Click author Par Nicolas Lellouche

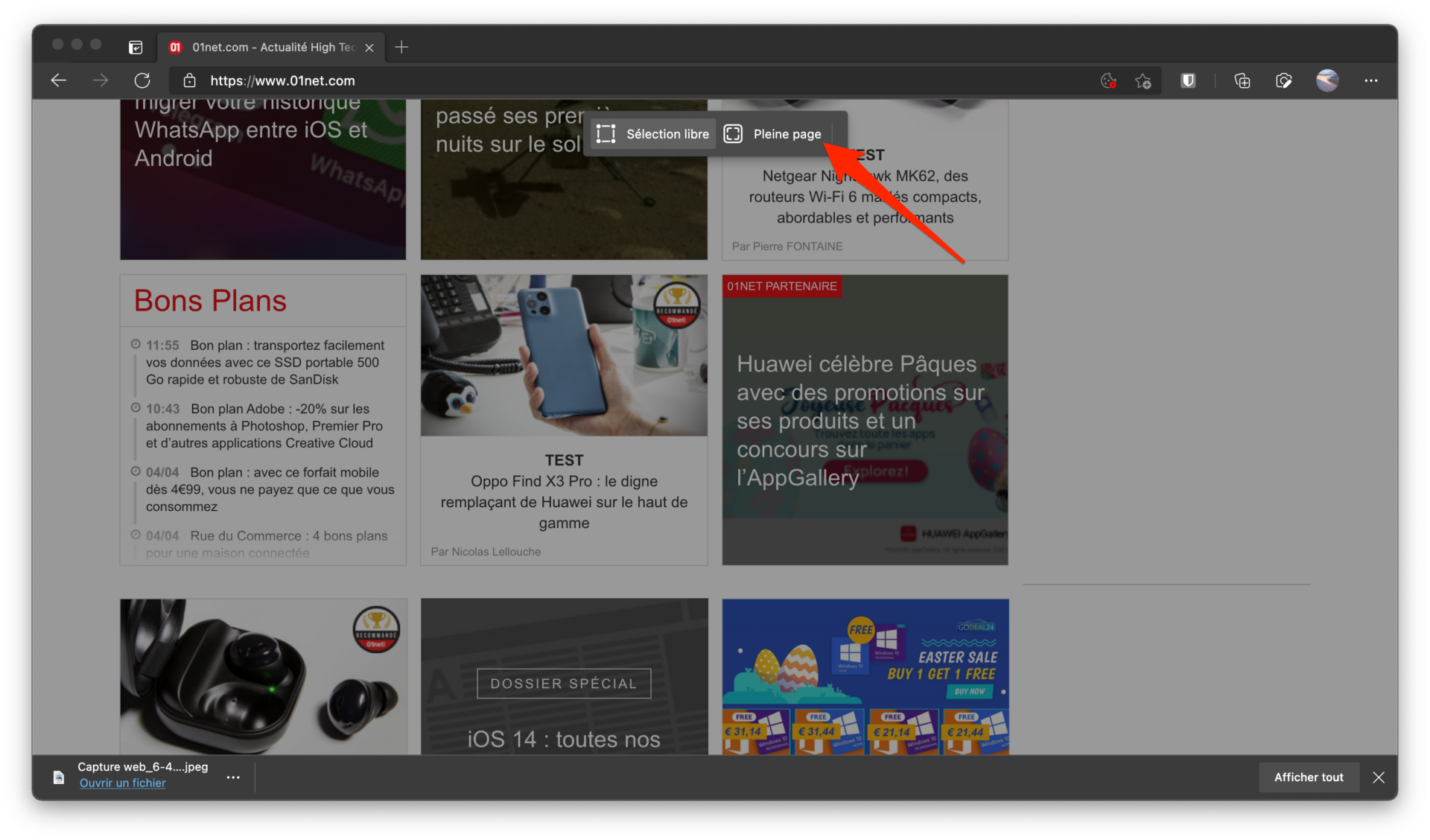point(486,552)
